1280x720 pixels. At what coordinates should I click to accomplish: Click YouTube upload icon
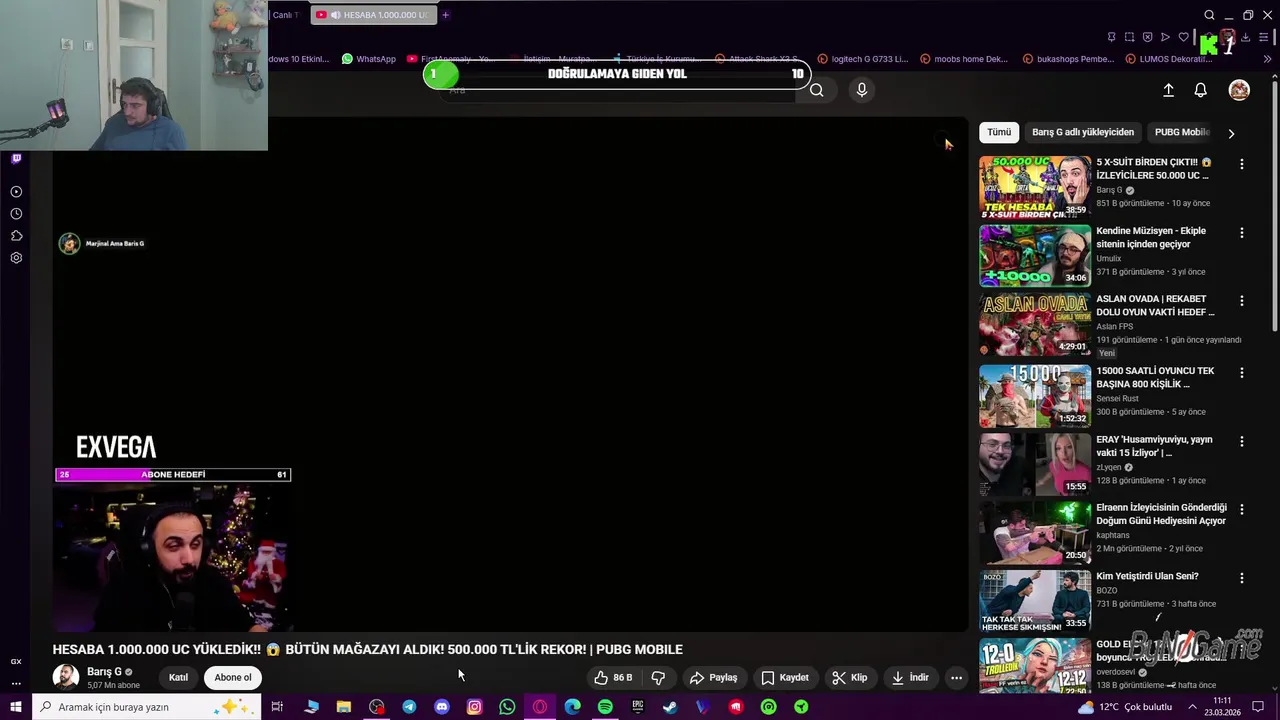click(x=1168, y=90)
